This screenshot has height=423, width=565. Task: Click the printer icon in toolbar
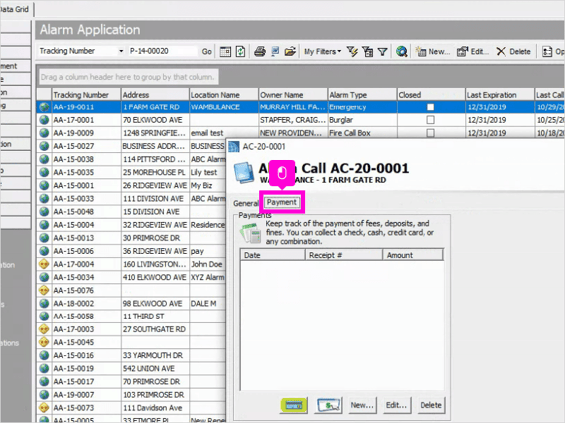pos(260,52)
